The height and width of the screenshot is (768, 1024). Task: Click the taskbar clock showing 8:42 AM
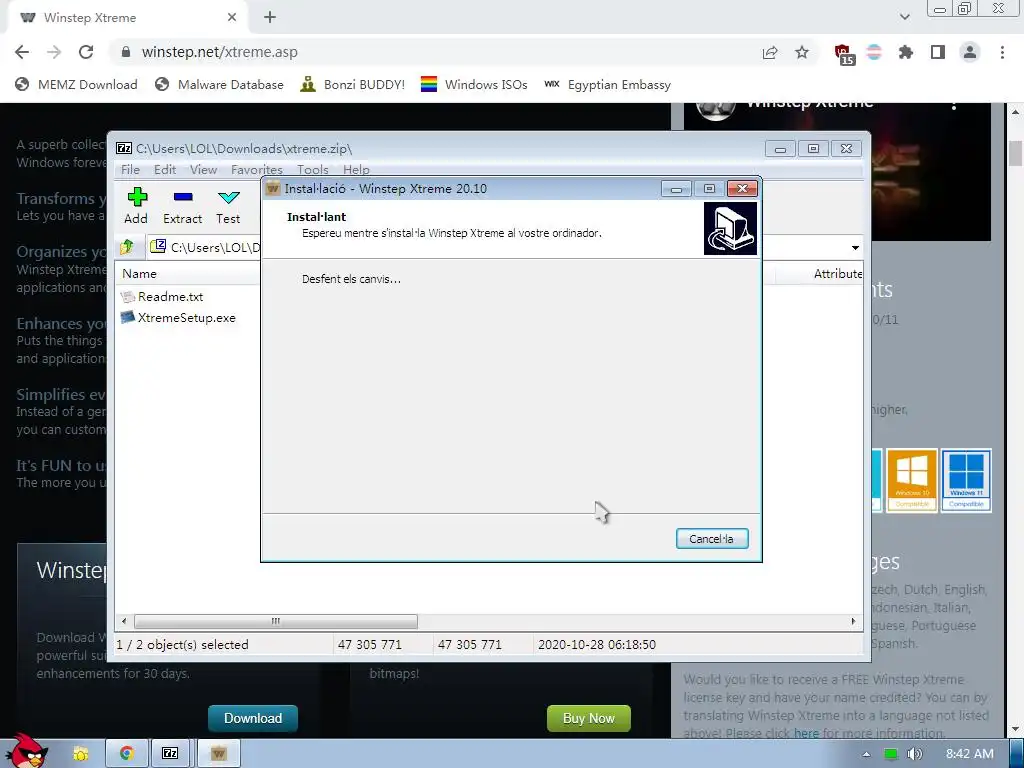(x=969, y=754)
